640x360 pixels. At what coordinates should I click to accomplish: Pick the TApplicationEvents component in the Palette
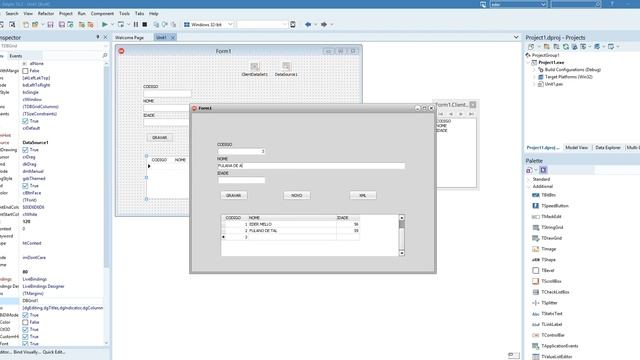[560, 346]
